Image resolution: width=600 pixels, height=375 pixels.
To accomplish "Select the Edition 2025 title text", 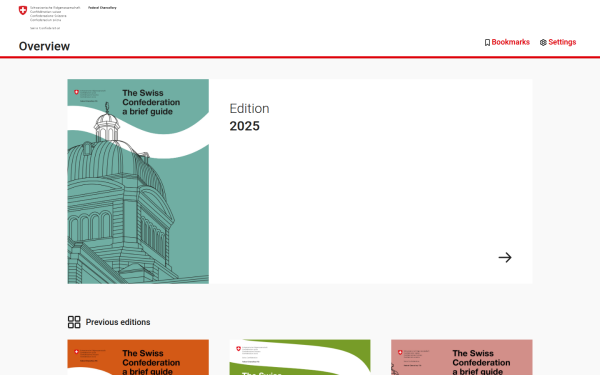I will tap(249, 117).
